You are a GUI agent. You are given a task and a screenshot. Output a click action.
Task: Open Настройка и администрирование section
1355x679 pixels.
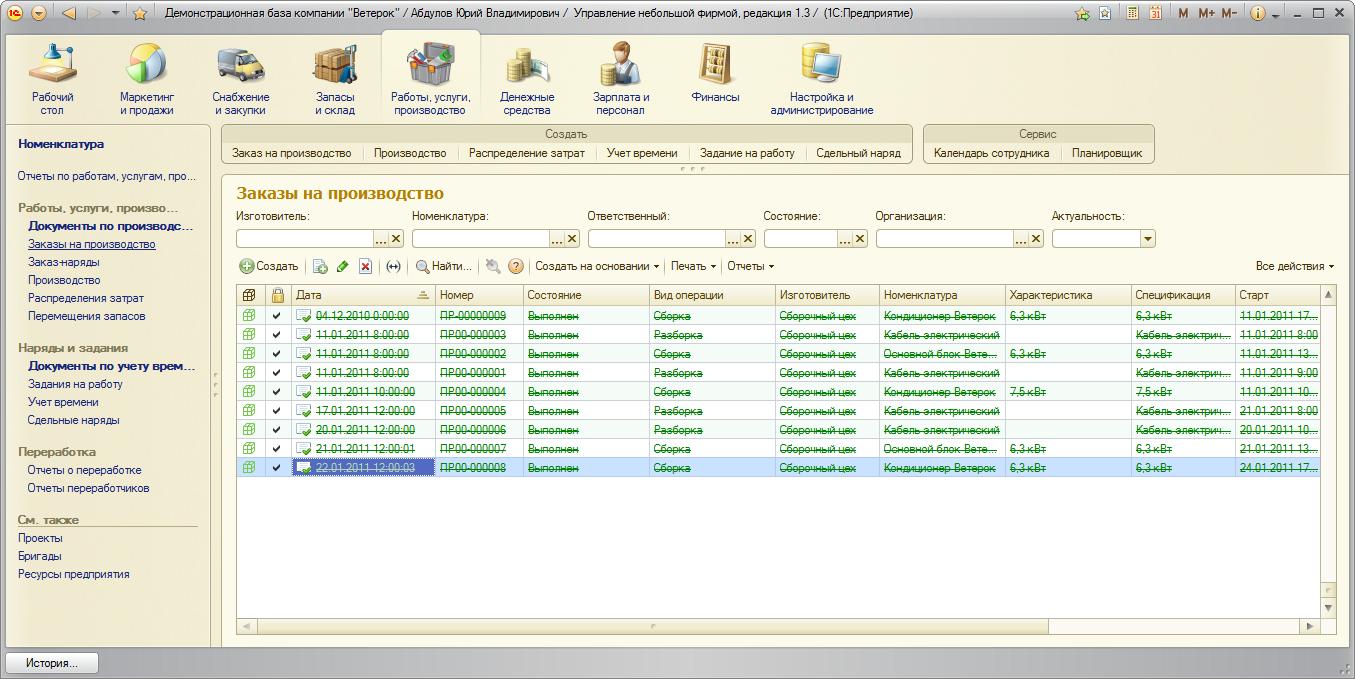tap(822, 80)
